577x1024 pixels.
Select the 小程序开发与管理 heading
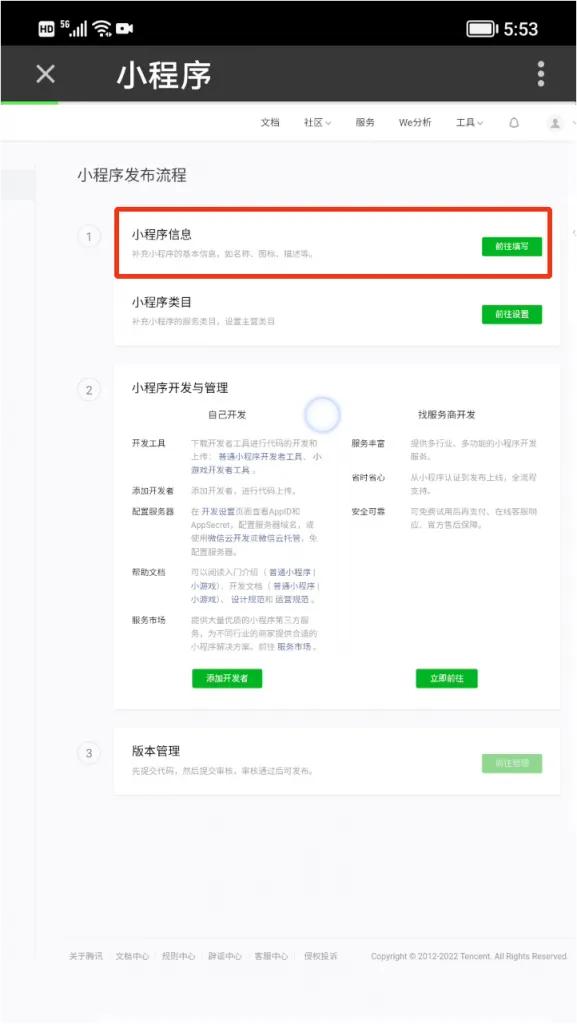179,388
